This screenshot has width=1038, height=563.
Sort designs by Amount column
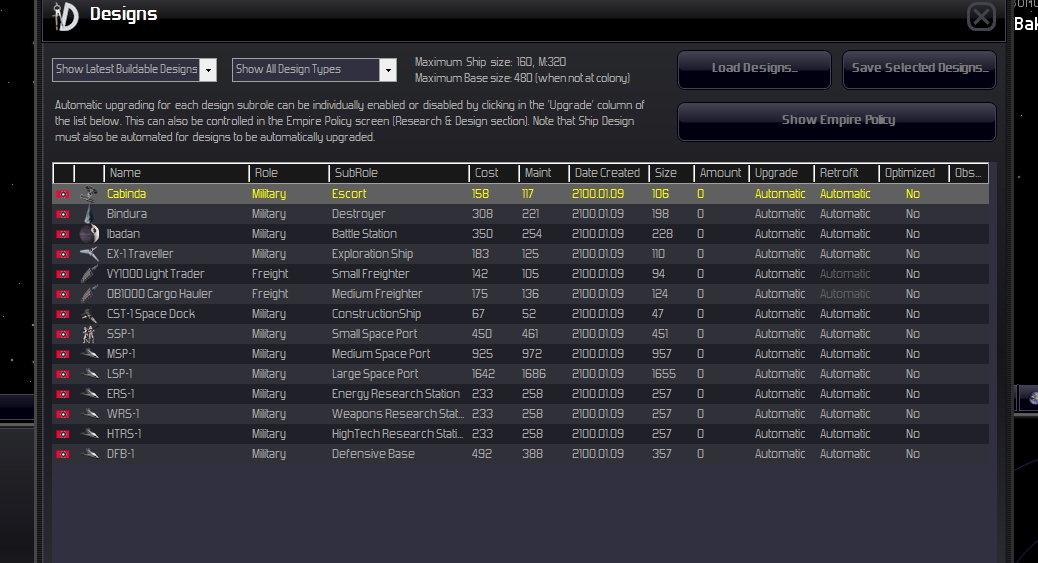pyautogui.click(x=721, y=173)
